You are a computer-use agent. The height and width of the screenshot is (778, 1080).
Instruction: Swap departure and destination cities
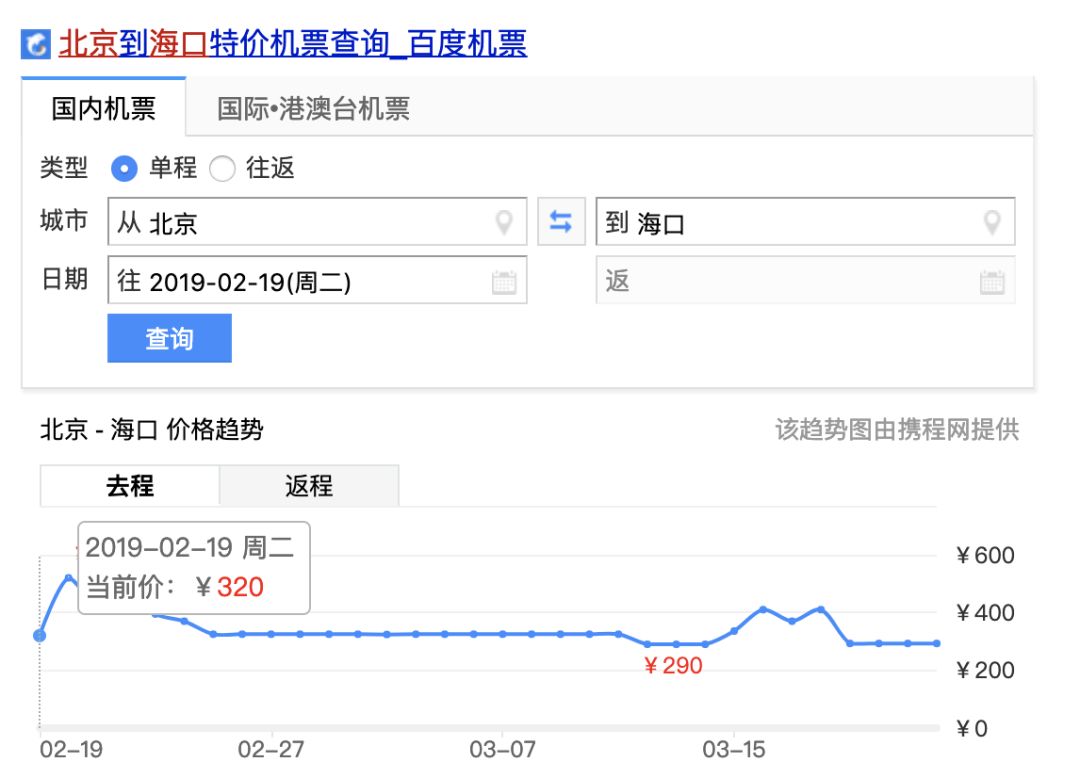[561, 222]
